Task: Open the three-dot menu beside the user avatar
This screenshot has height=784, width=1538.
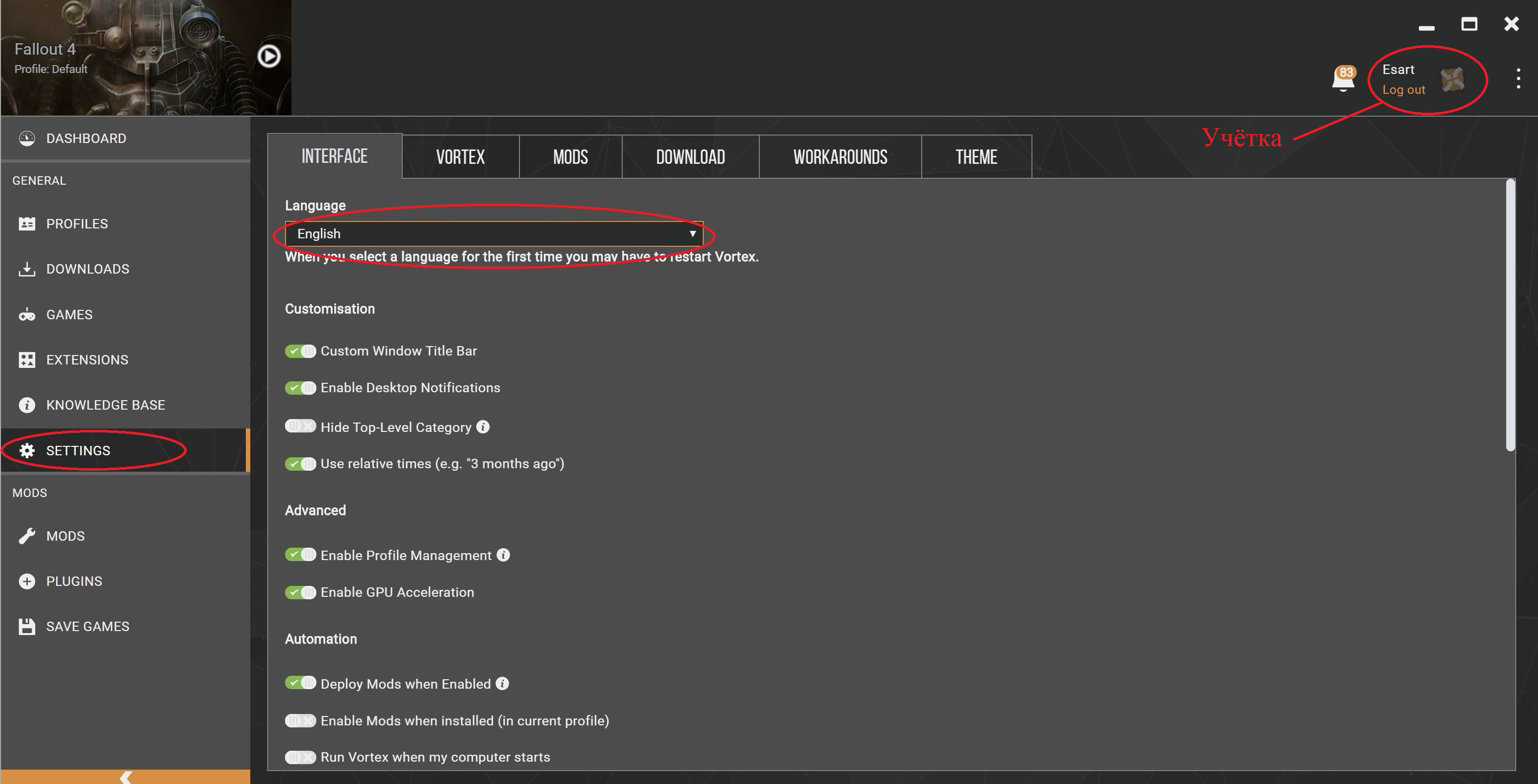Action: tap(1518, 79)
